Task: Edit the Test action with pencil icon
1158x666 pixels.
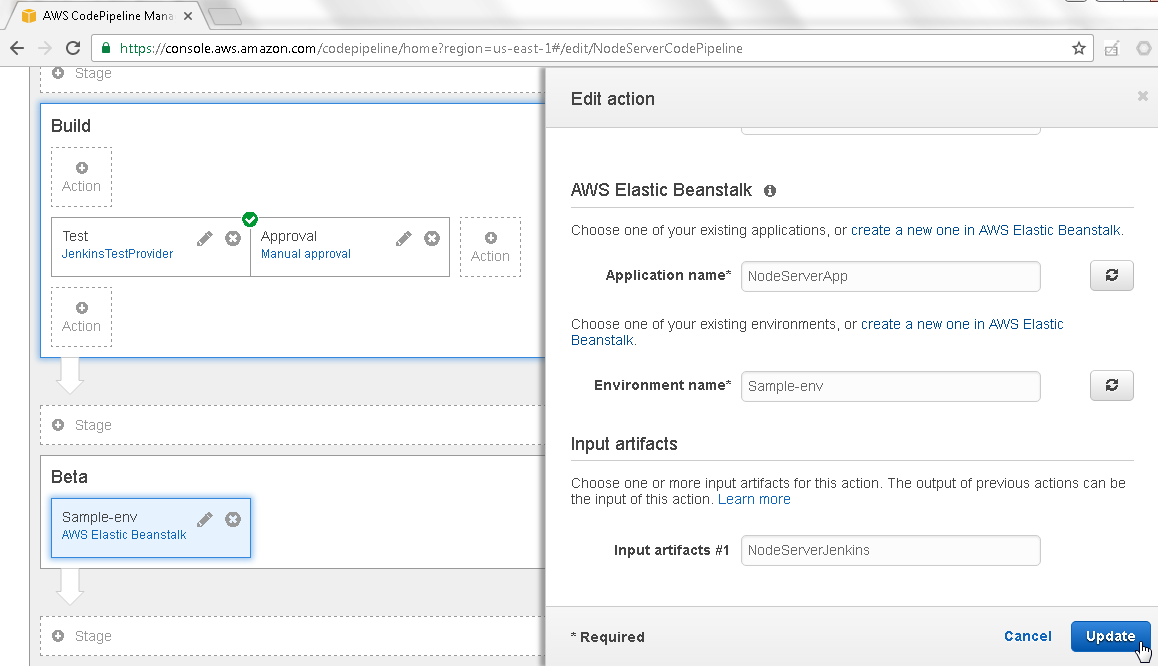Action: click(x=205, y=238)
